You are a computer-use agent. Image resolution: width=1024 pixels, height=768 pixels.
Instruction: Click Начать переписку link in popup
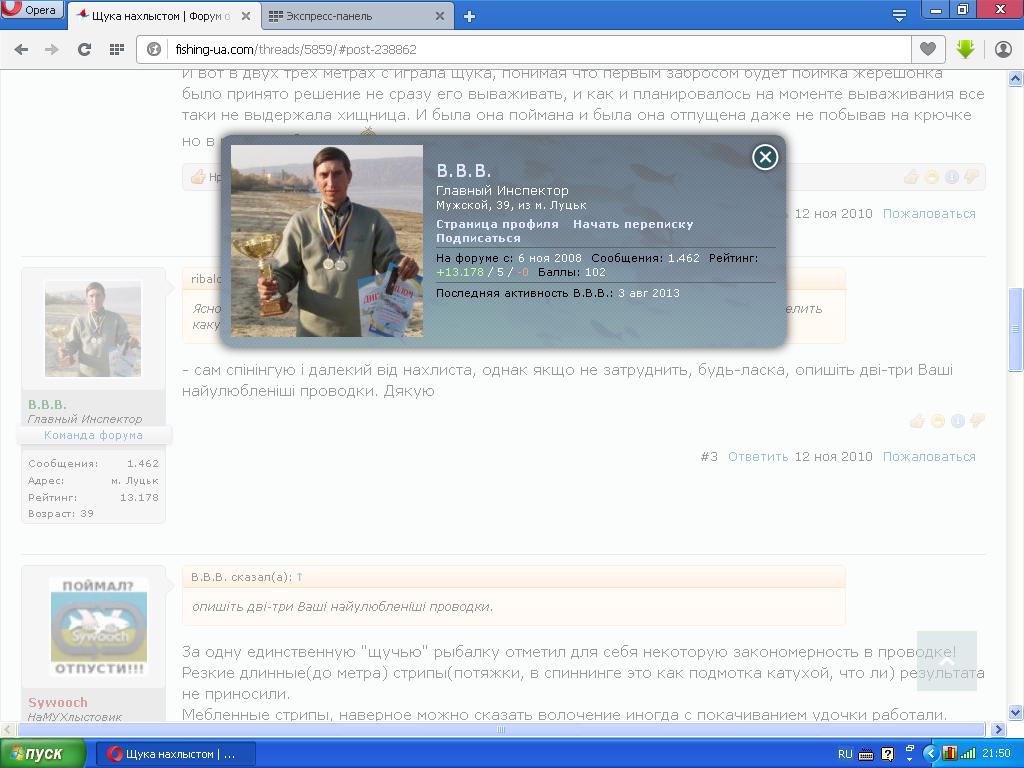633,224
